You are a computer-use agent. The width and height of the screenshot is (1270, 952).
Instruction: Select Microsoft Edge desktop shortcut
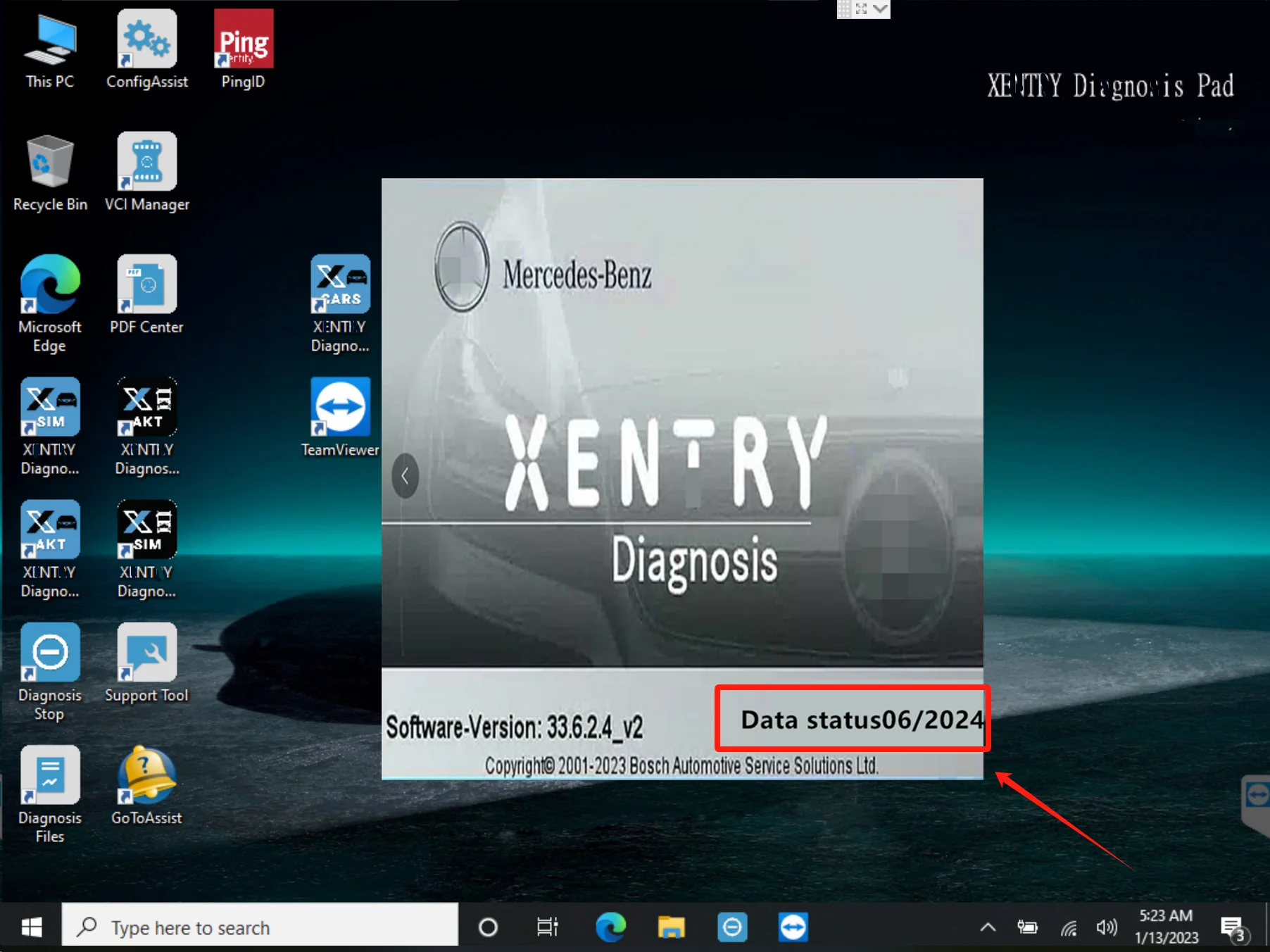50,303
